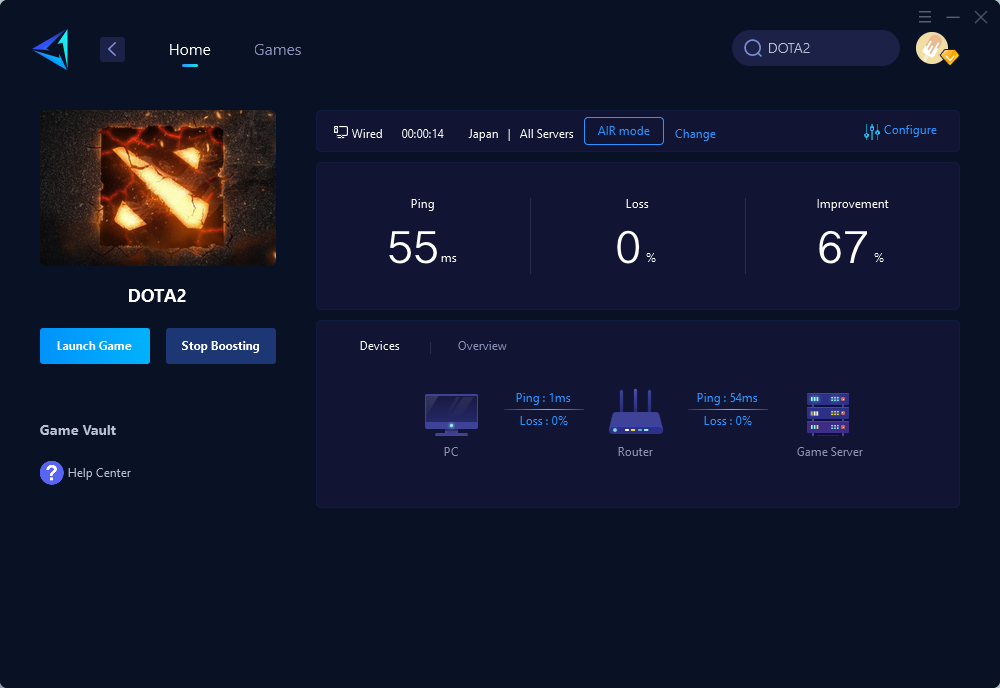Click the search magnifier icon
Screen dimensions: 1000x688
pyautogui.click(x=753, y=48)
